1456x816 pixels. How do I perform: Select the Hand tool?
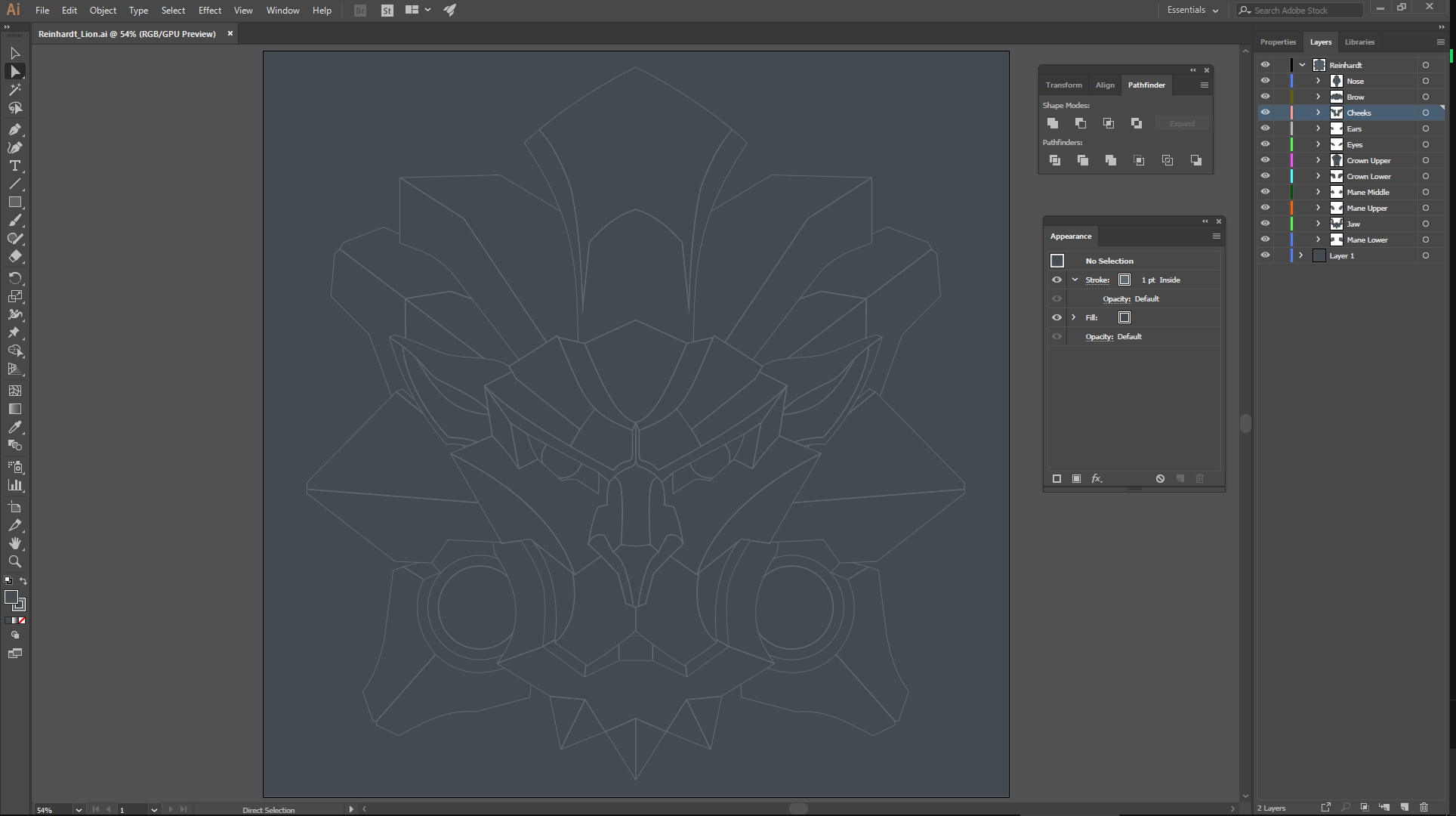[15, 543]
